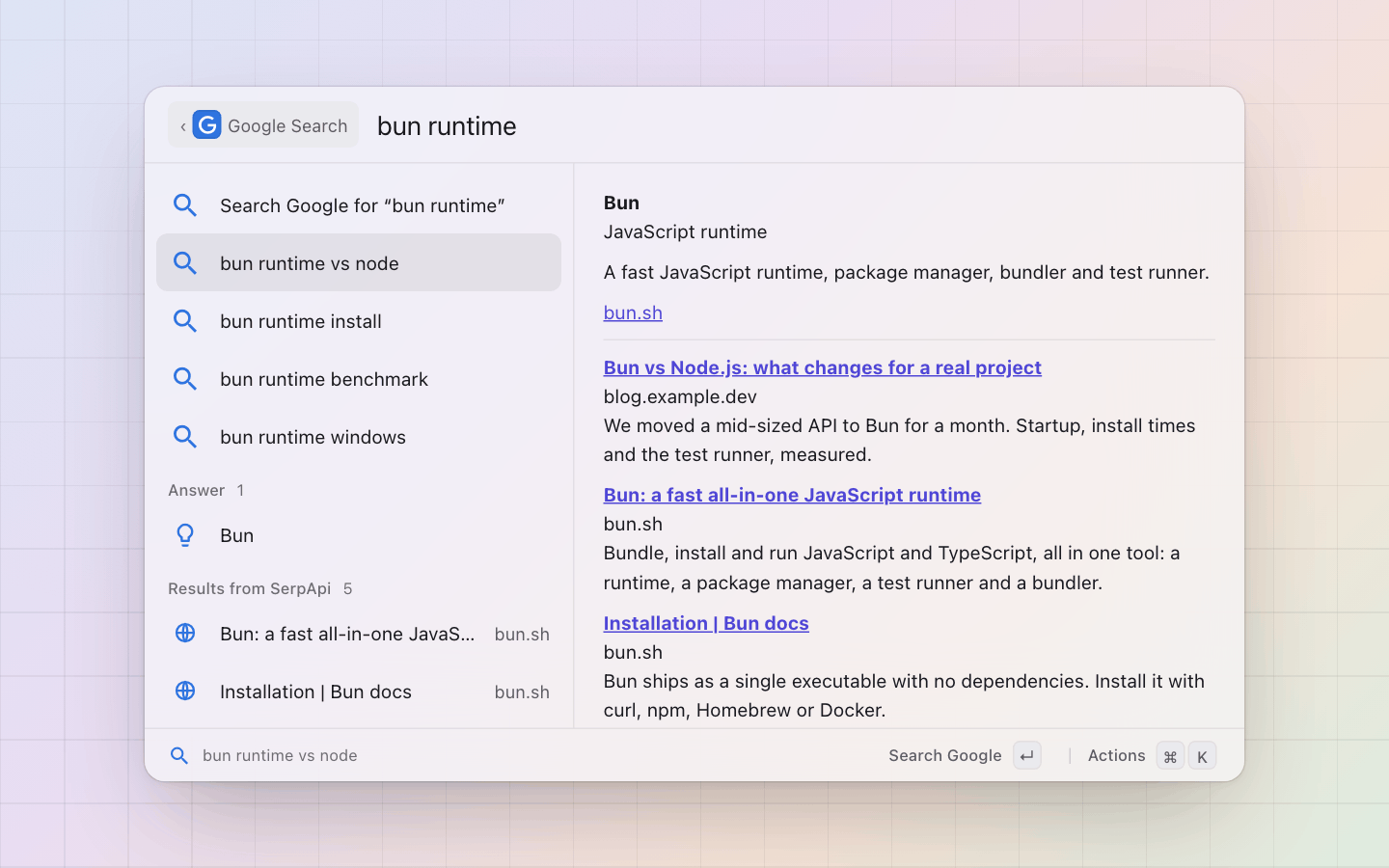Click "bun runtime vs node" text in the bottom bar

click(x=280, y=755)
